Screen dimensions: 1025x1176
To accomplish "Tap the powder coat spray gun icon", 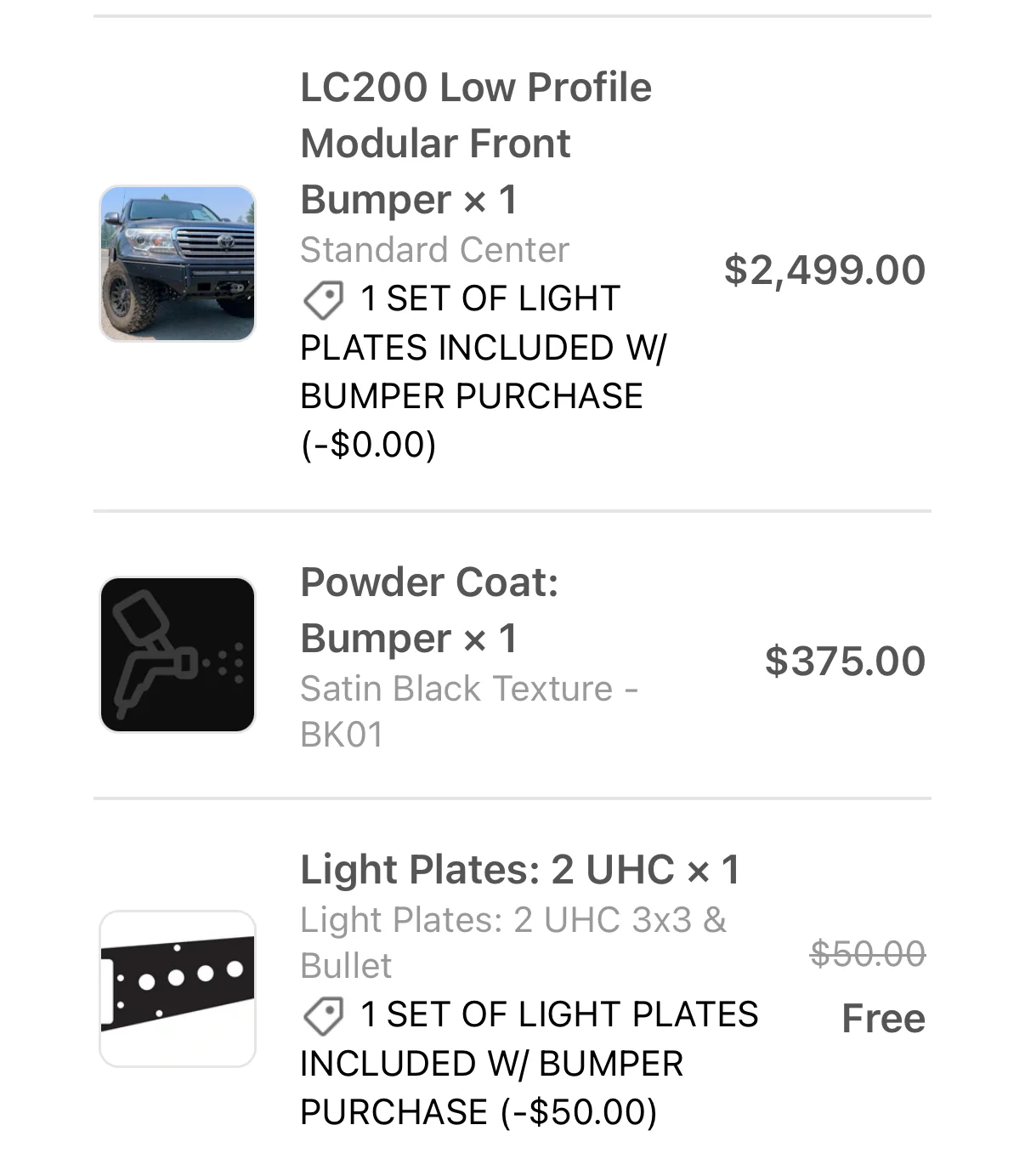I will (178, 655).
